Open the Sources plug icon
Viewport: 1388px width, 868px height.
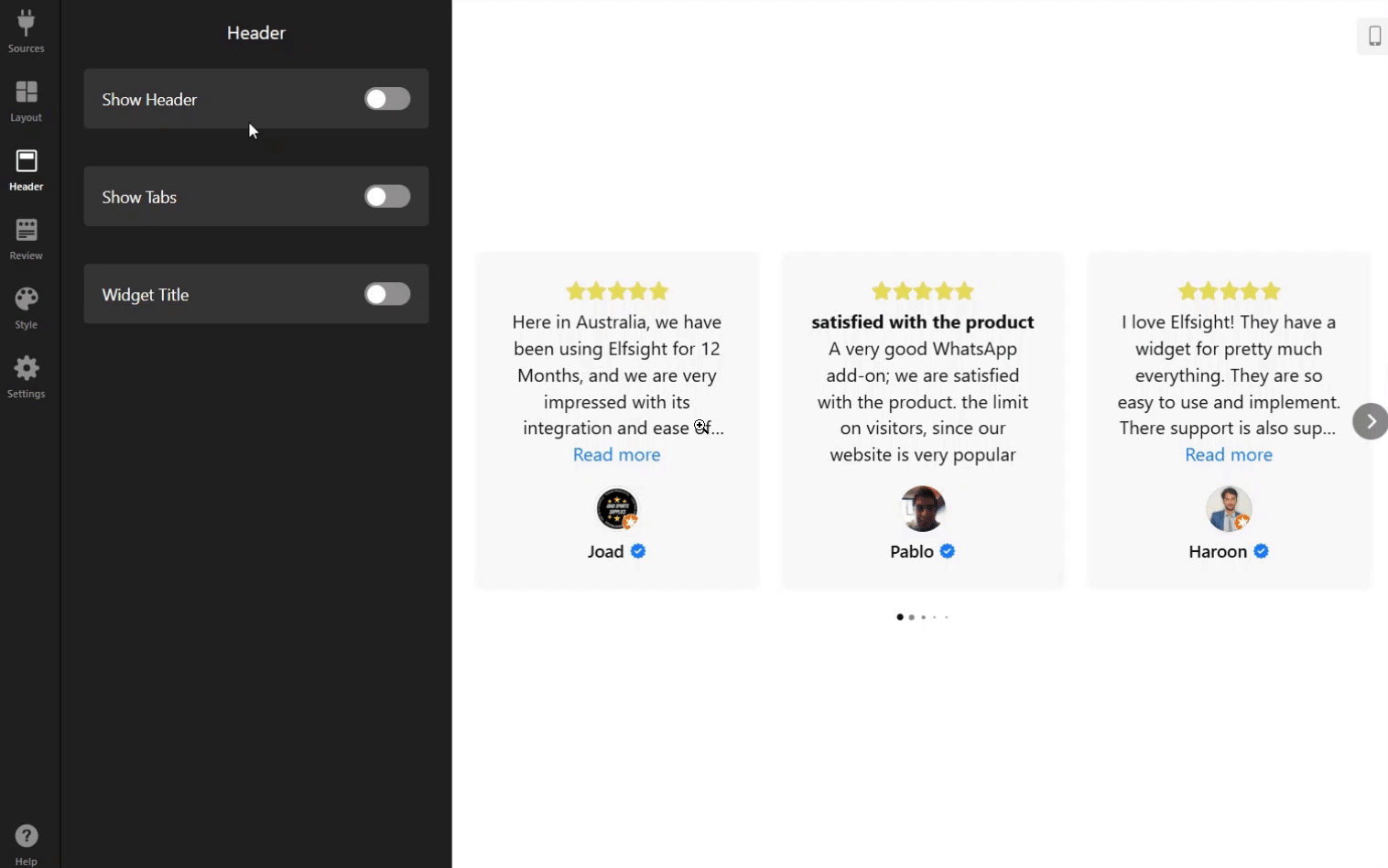pyautogui.click(x=26, y=25)
